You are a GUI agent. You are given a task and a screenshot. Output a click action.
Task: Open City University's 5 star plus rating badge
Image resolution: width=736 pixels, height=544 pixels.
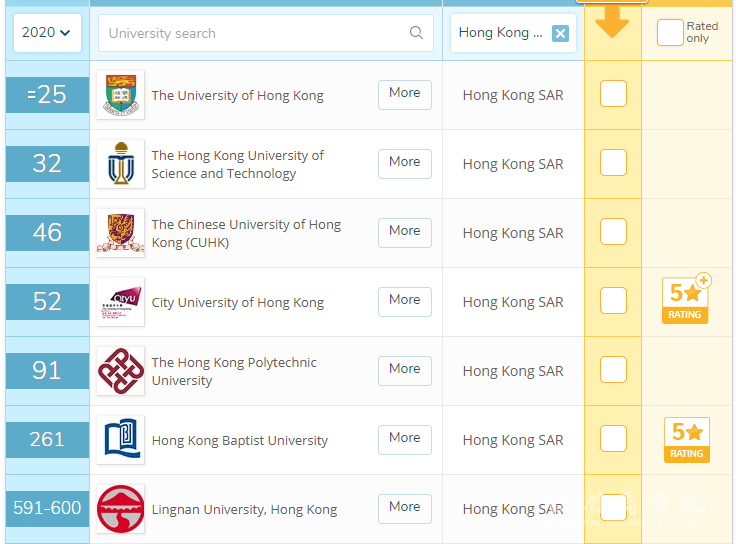coord(686,299)
